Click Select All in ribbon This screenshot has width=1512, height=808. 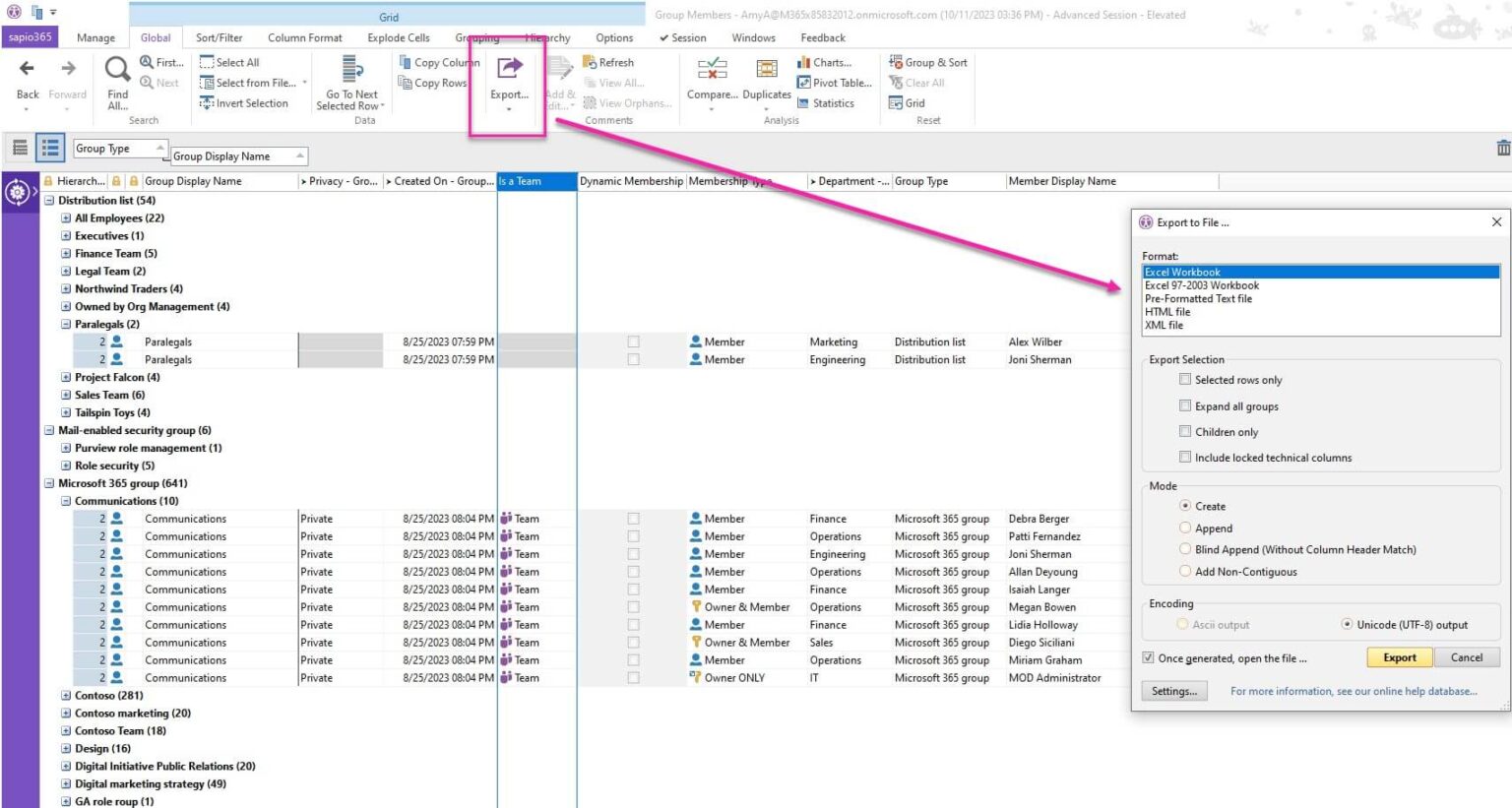pos(229,62)
